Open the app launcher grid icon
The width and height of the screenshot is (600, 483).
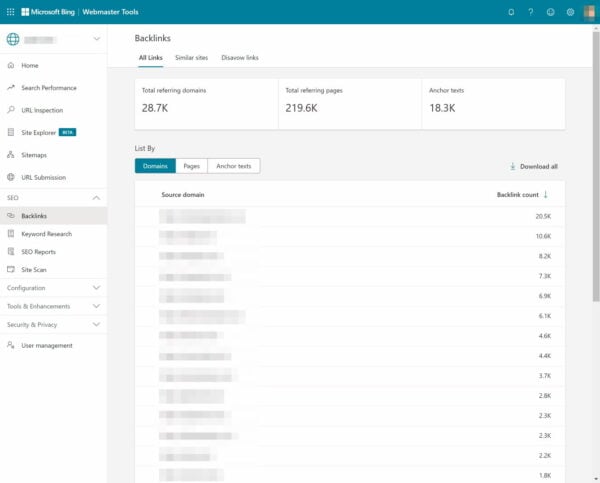[x=10, y=12]
